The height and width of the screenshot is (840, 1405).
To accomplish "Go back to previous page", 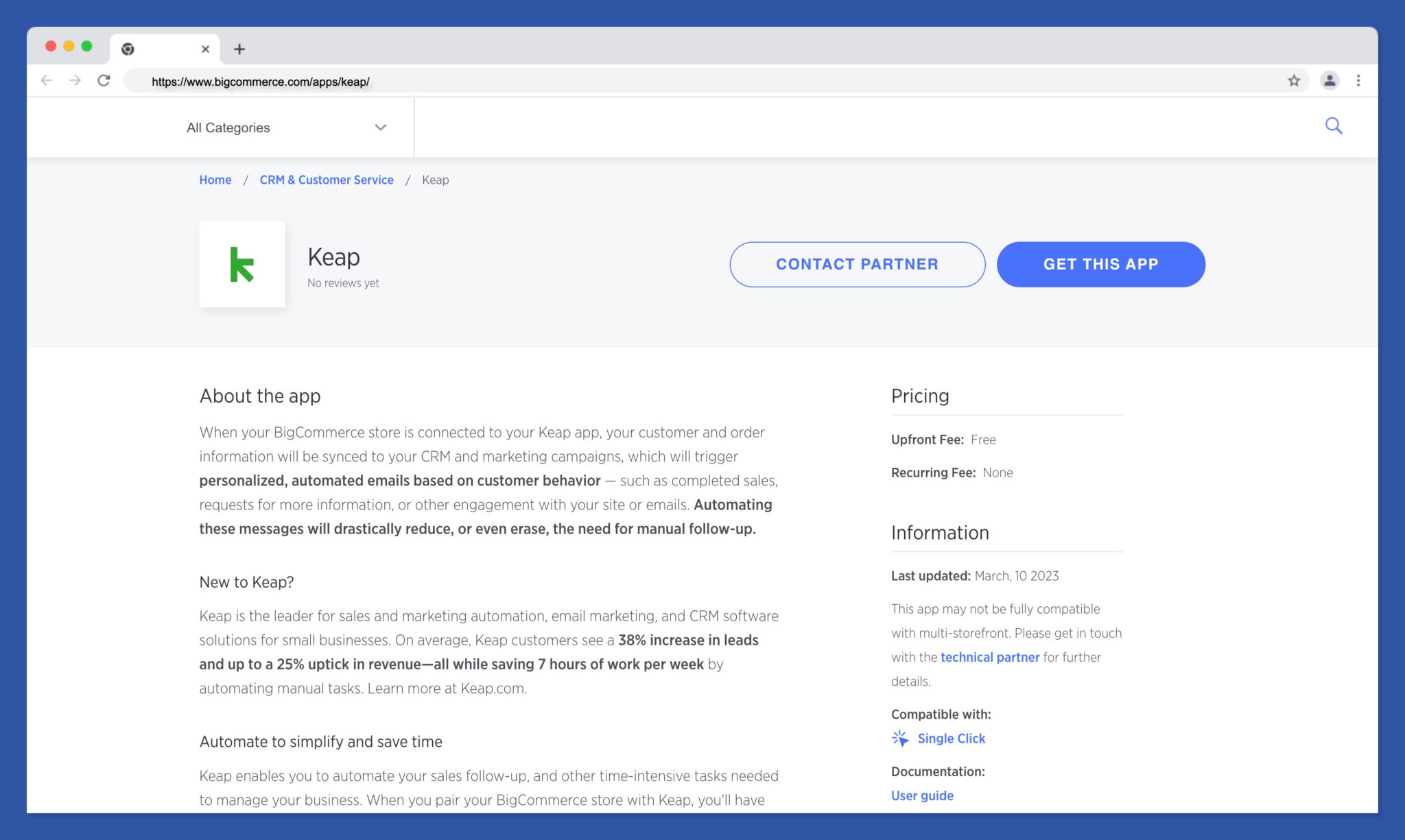I will [47, 81].
